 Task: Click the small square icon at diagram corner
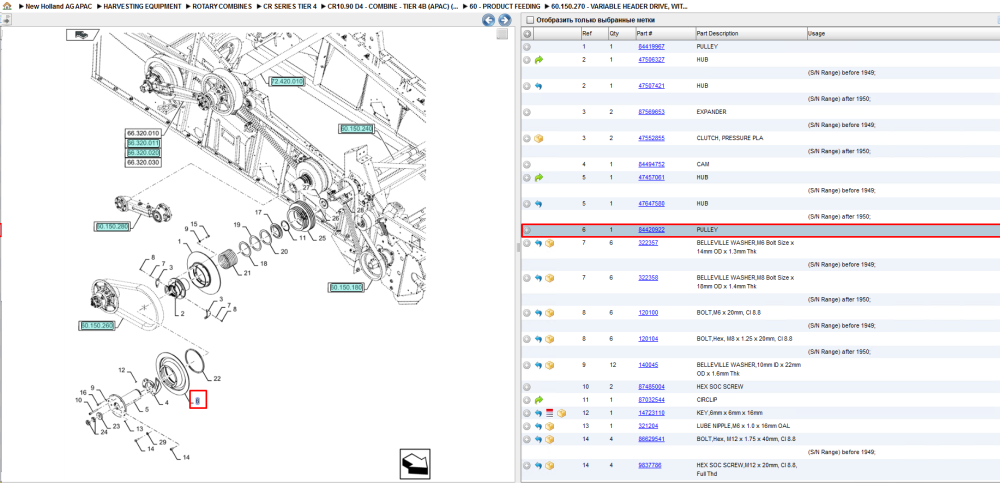(x=503, y=34)
